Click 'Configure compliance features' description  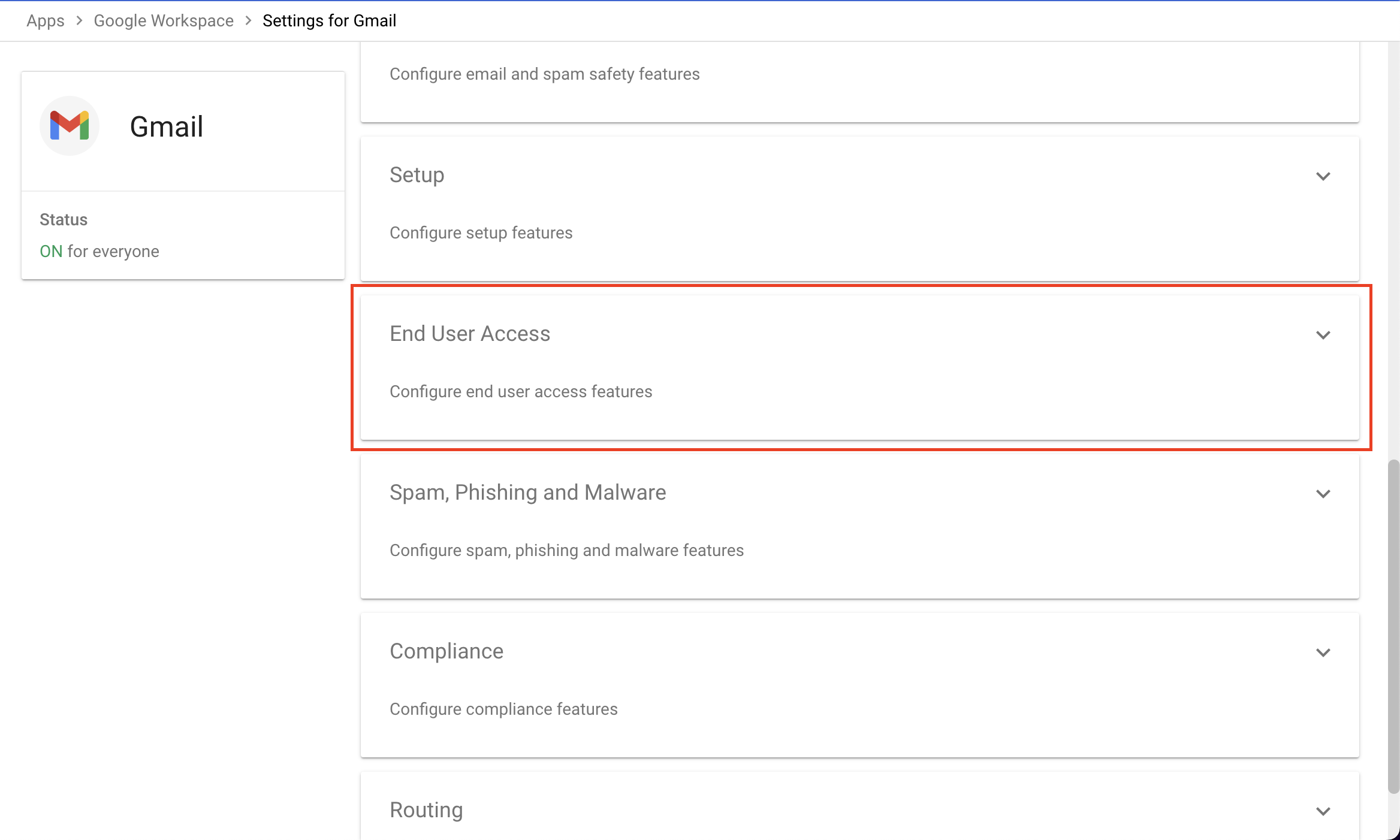pyautogui.click(x=503, y=709)
